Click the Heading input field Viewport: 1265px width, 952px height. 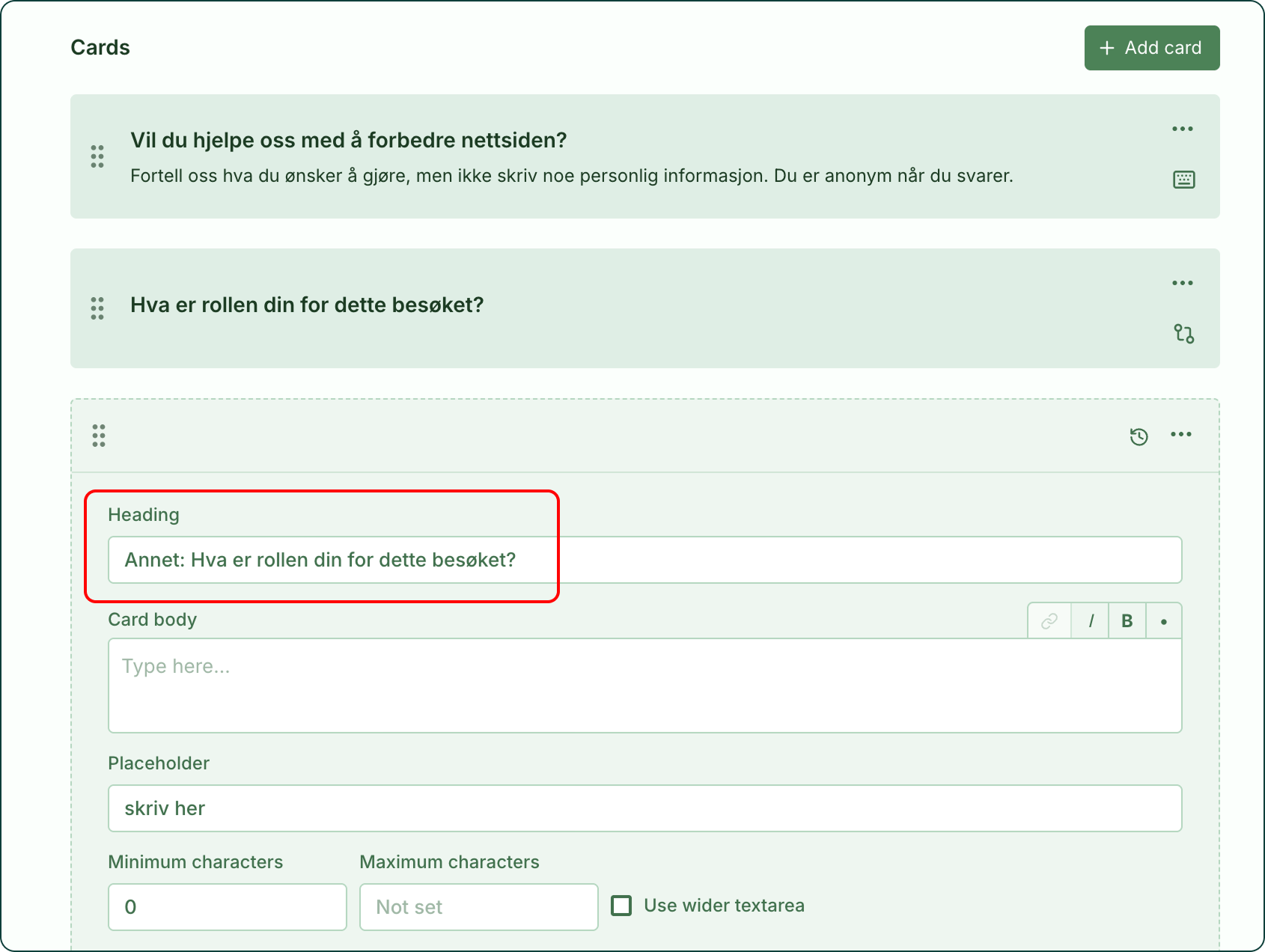[645, 560]
